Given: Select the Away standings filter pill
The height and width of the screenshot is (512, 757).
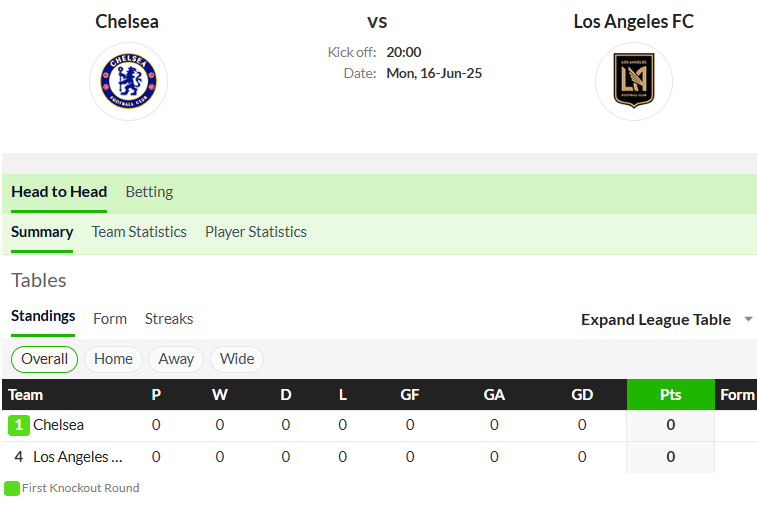Looking at the screenshot, I should (x=176, y=360).
